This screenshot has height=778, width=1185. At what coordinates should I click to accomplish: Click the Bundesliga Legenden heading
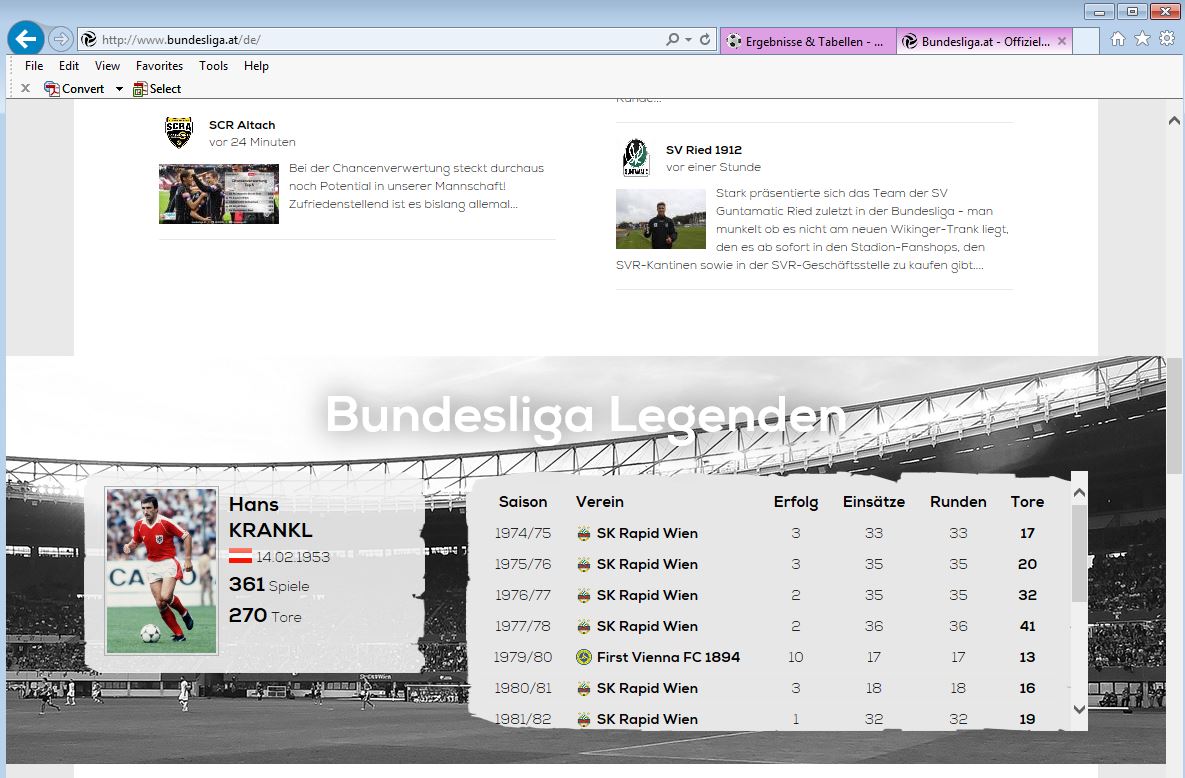pyautogui.click(x=586, y=416)
